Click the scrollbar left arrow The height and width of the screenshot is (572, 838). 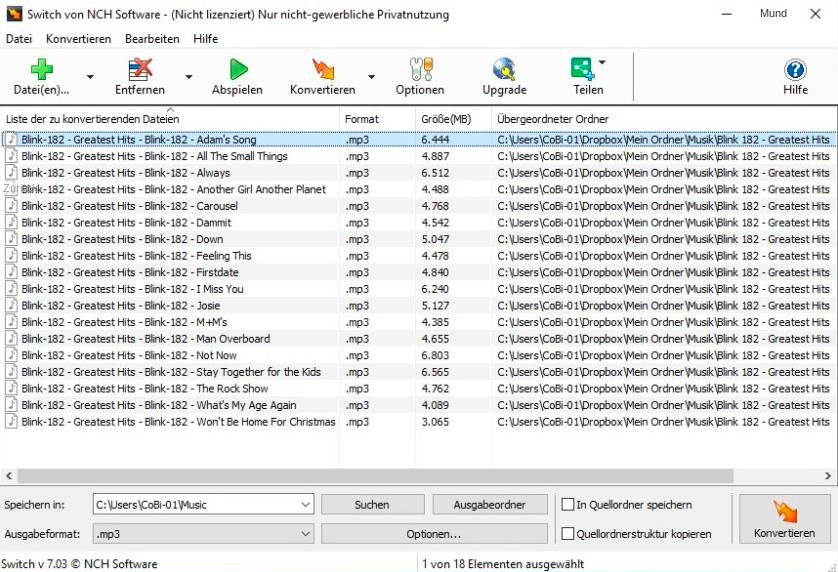point(9,475)
